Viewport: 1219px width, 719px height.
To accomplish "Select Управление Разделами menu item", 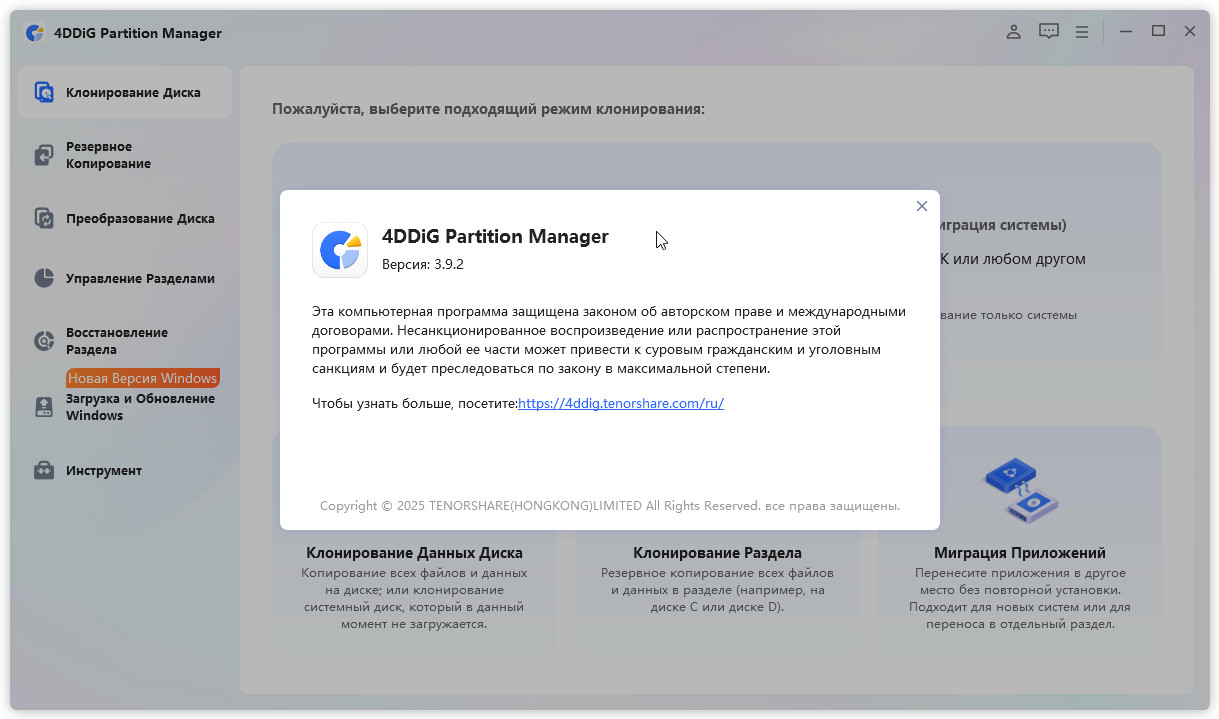I will click(x=140, y=279).
